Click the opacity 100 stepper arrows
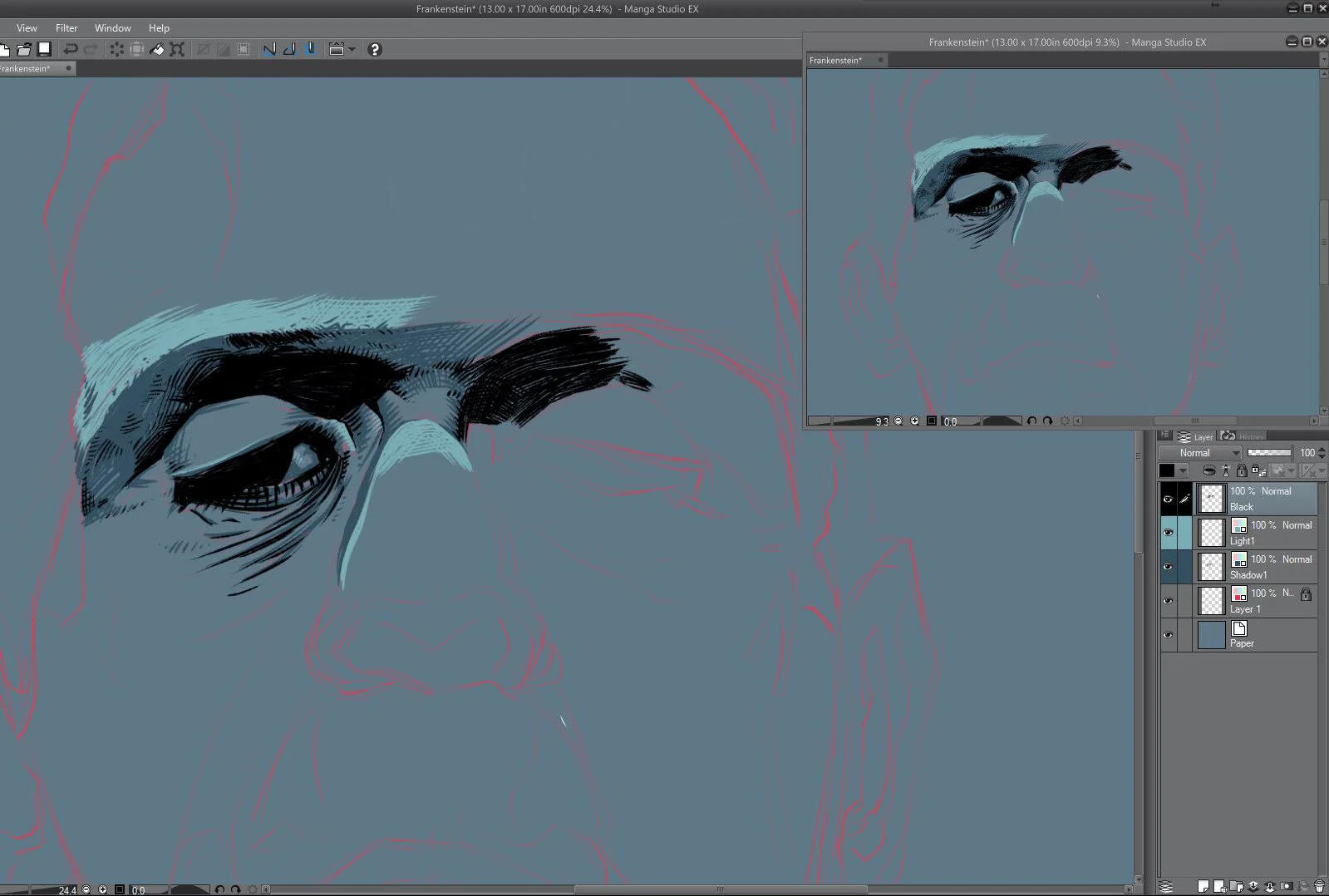 1322,453
